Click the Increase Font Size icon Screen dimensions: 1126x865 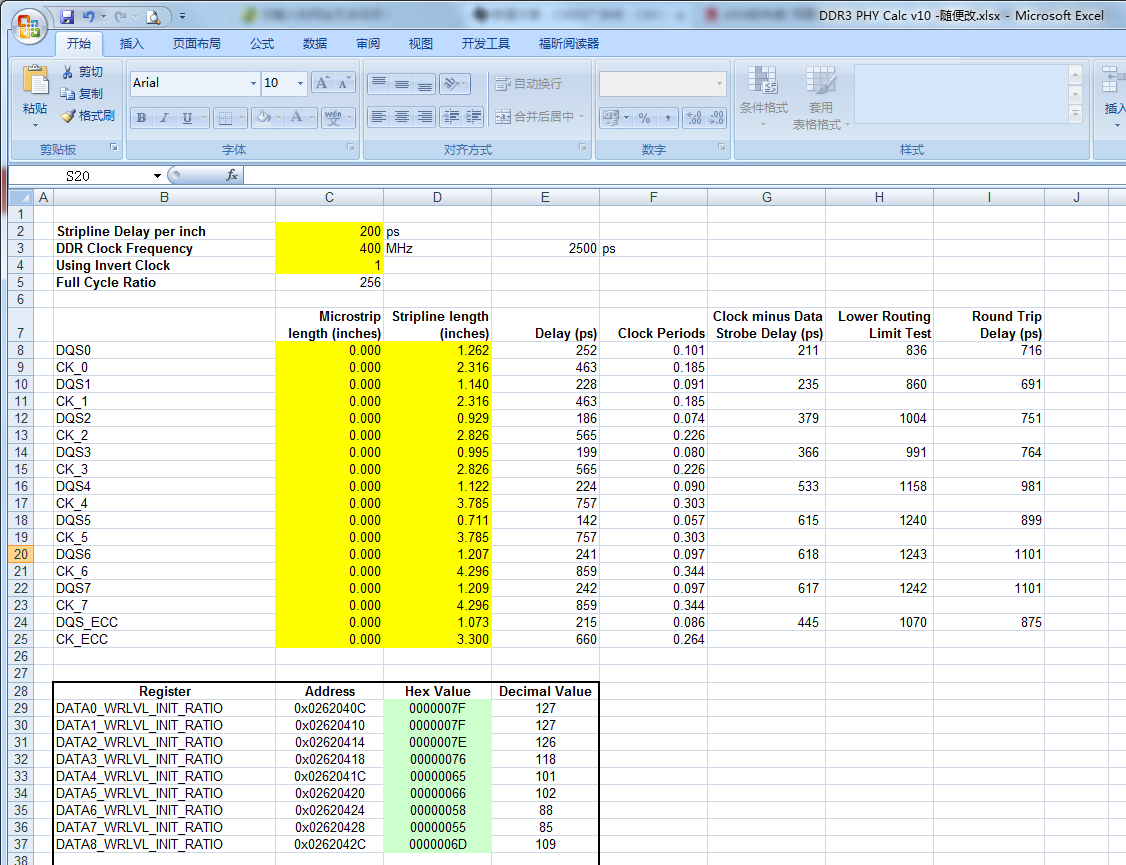pyautogui.click(x=322, y=83)
